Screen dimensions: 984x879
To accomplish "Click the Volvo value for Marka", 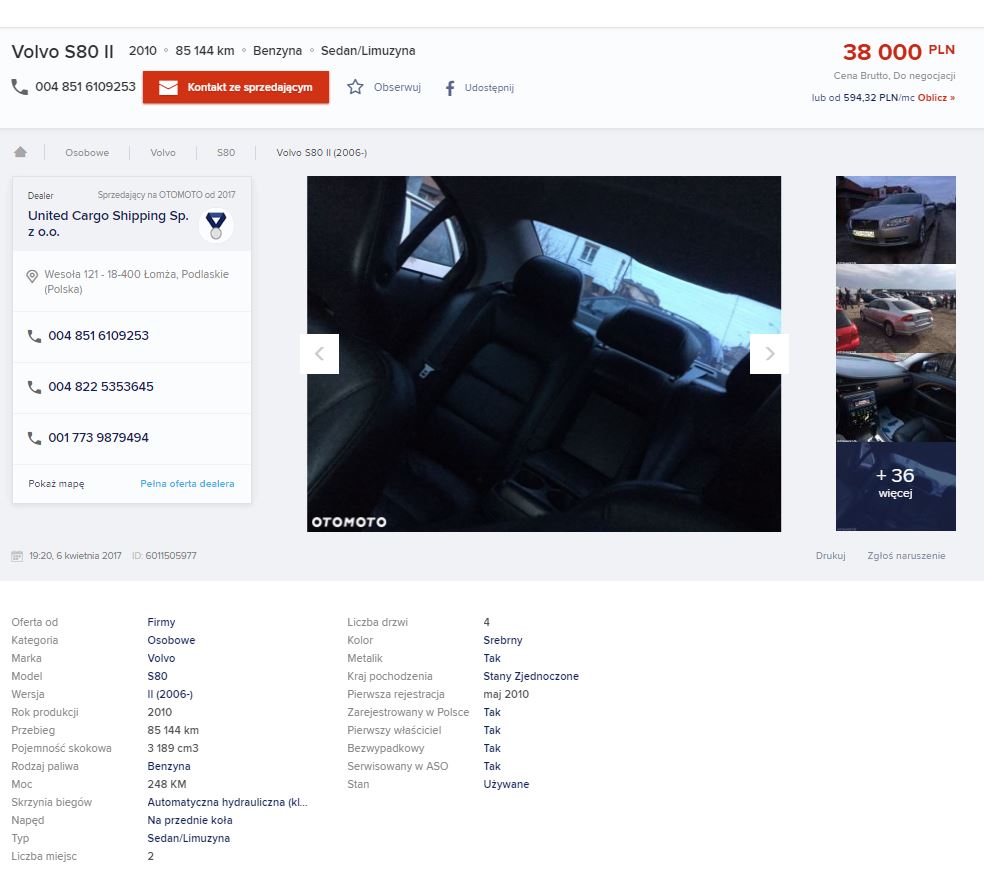I will pos(161,658).
